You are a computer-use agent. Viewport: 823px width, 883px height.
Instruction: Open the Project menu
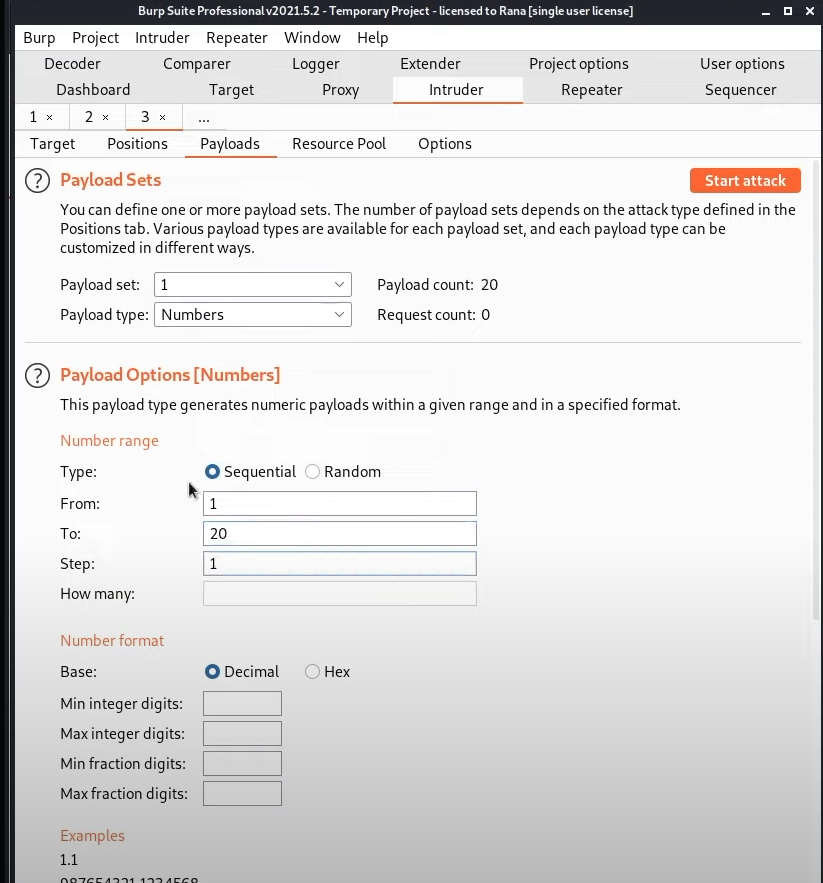[x=95, y=38]
